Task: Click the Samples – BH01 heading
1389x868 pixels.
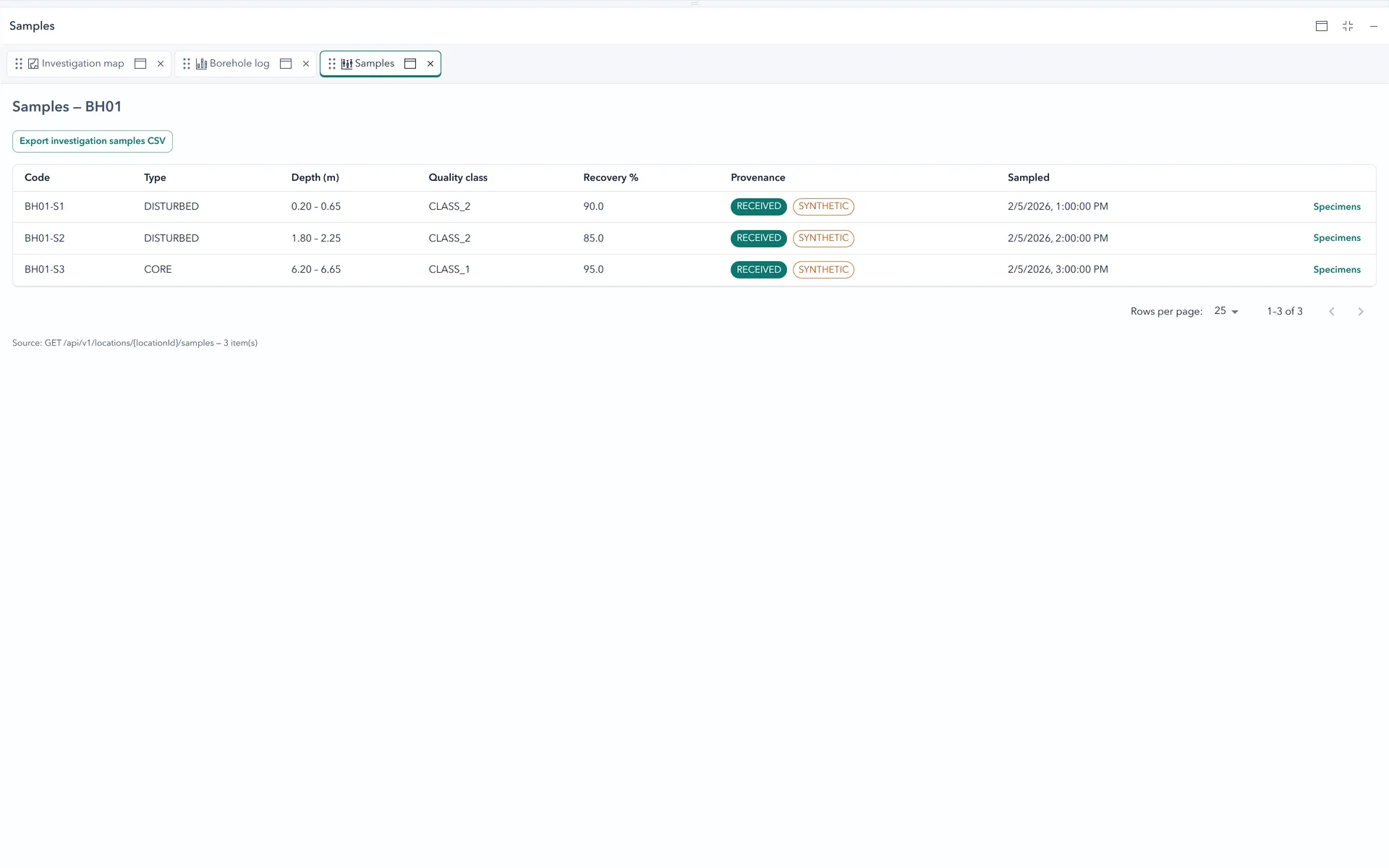Action: click(x=67, y=107)
